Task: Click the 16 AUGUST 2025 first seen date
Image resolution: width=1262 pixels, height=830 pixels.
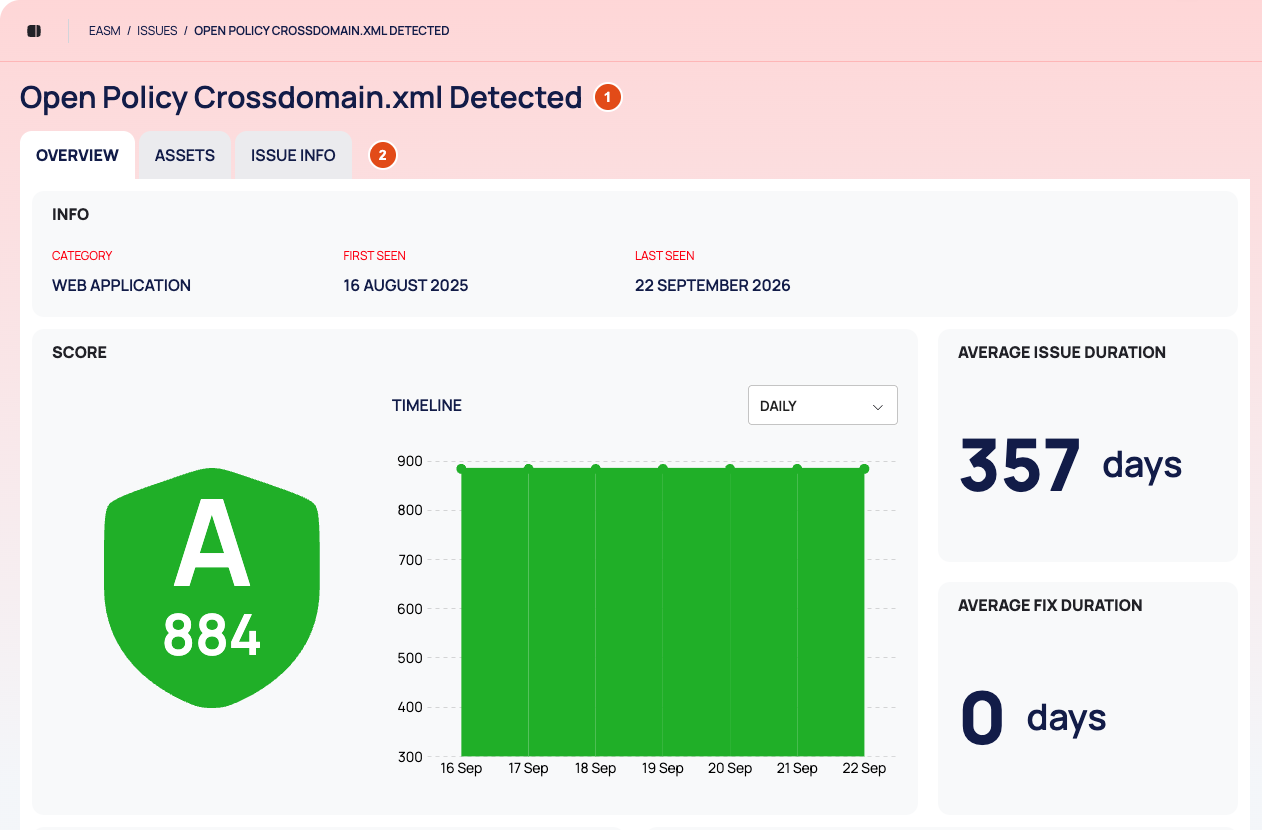Action: tap(405, 285)
